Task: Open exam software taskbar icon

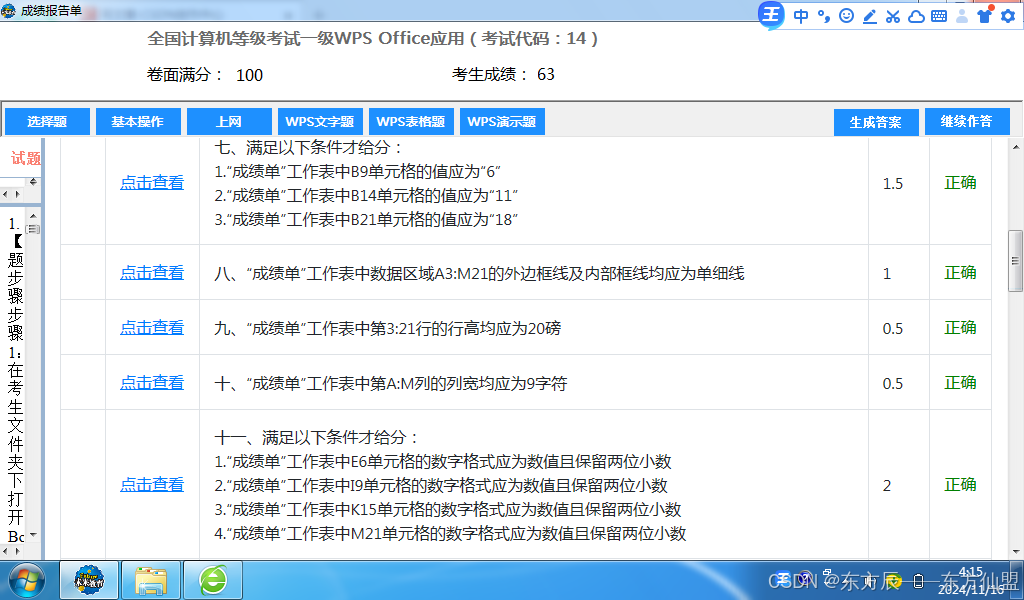Action: pyautogui.click(x=89, y=580)
